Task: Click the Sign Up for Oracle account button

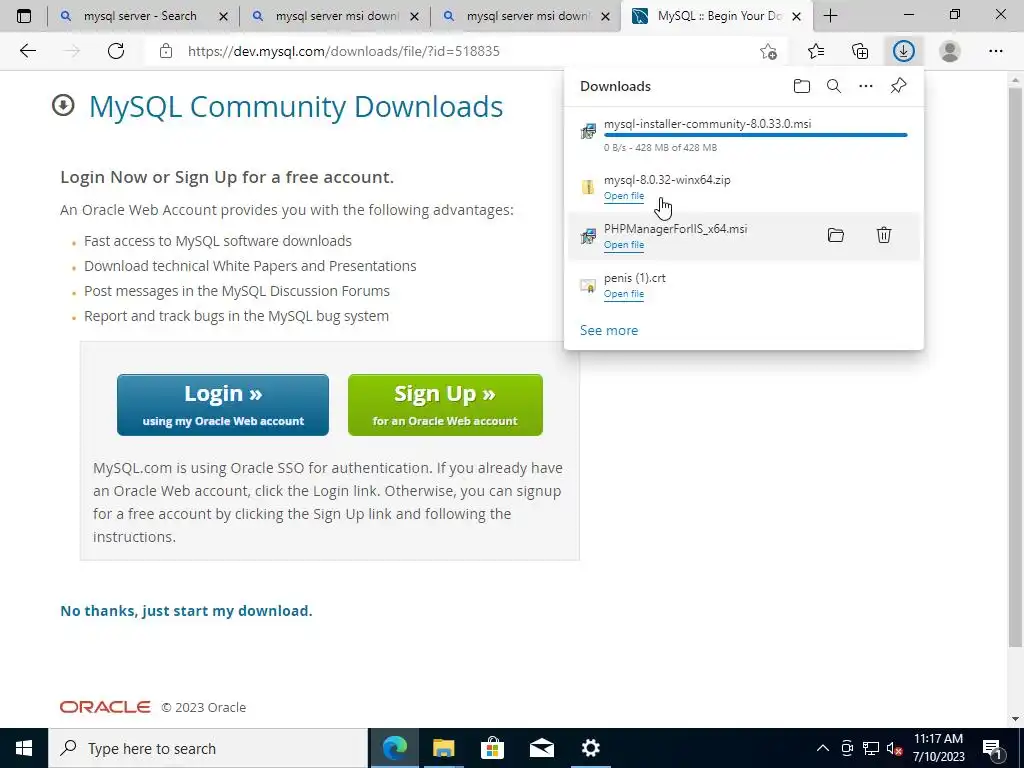Action: click(x=445, y=405)
